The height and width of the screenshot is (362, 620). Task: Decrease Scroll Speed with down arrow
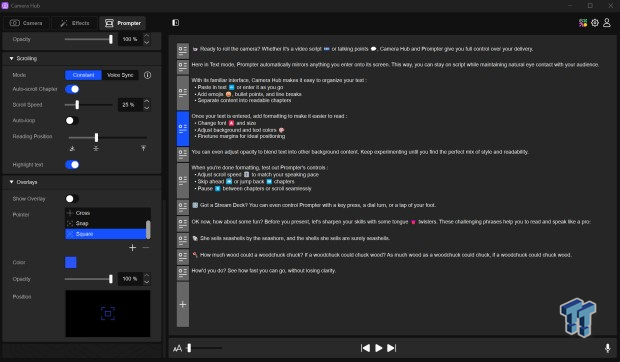click(147, 108)
